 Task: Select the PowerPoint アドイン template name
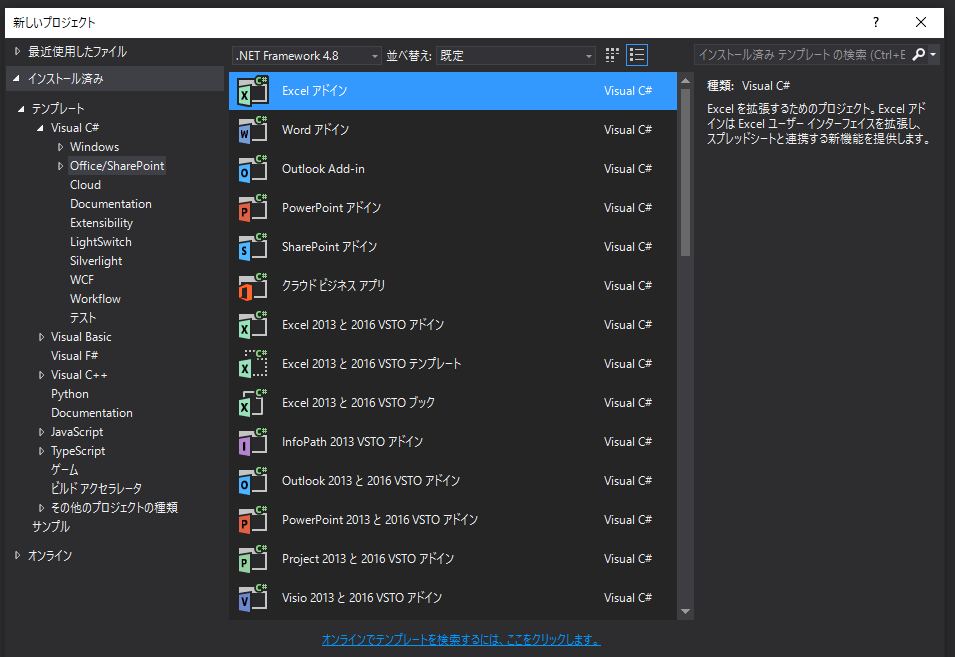pos(331,208)
